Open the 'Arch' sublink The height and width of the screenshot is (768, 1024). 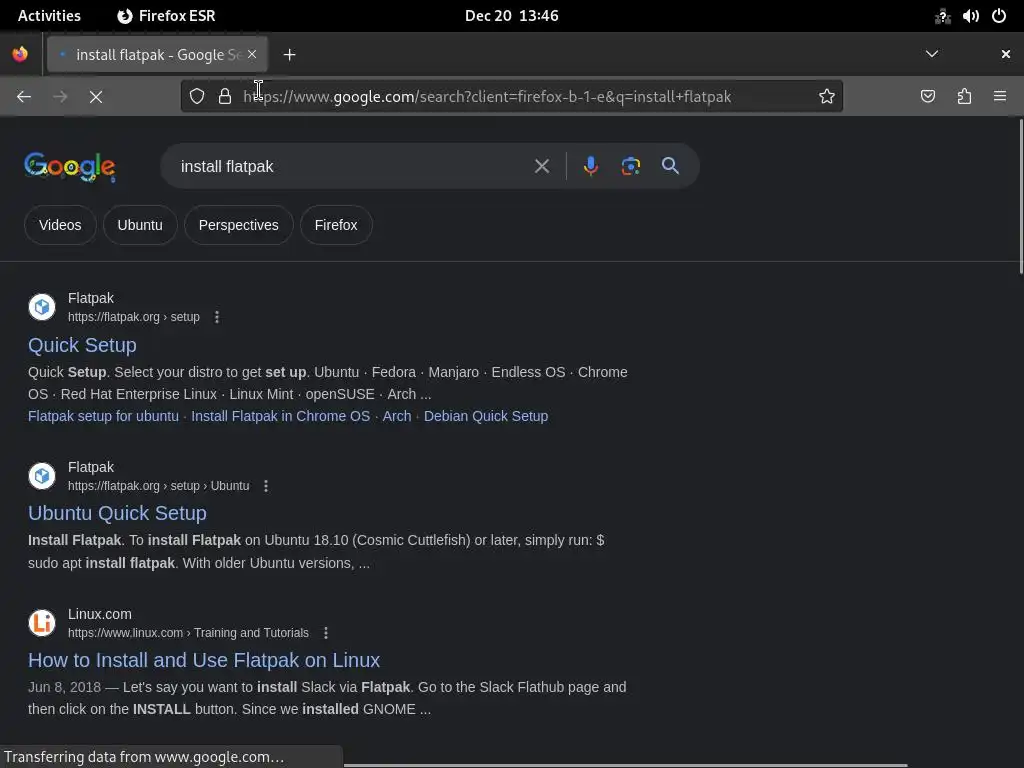pyautogui.click(x=397, y=416)
